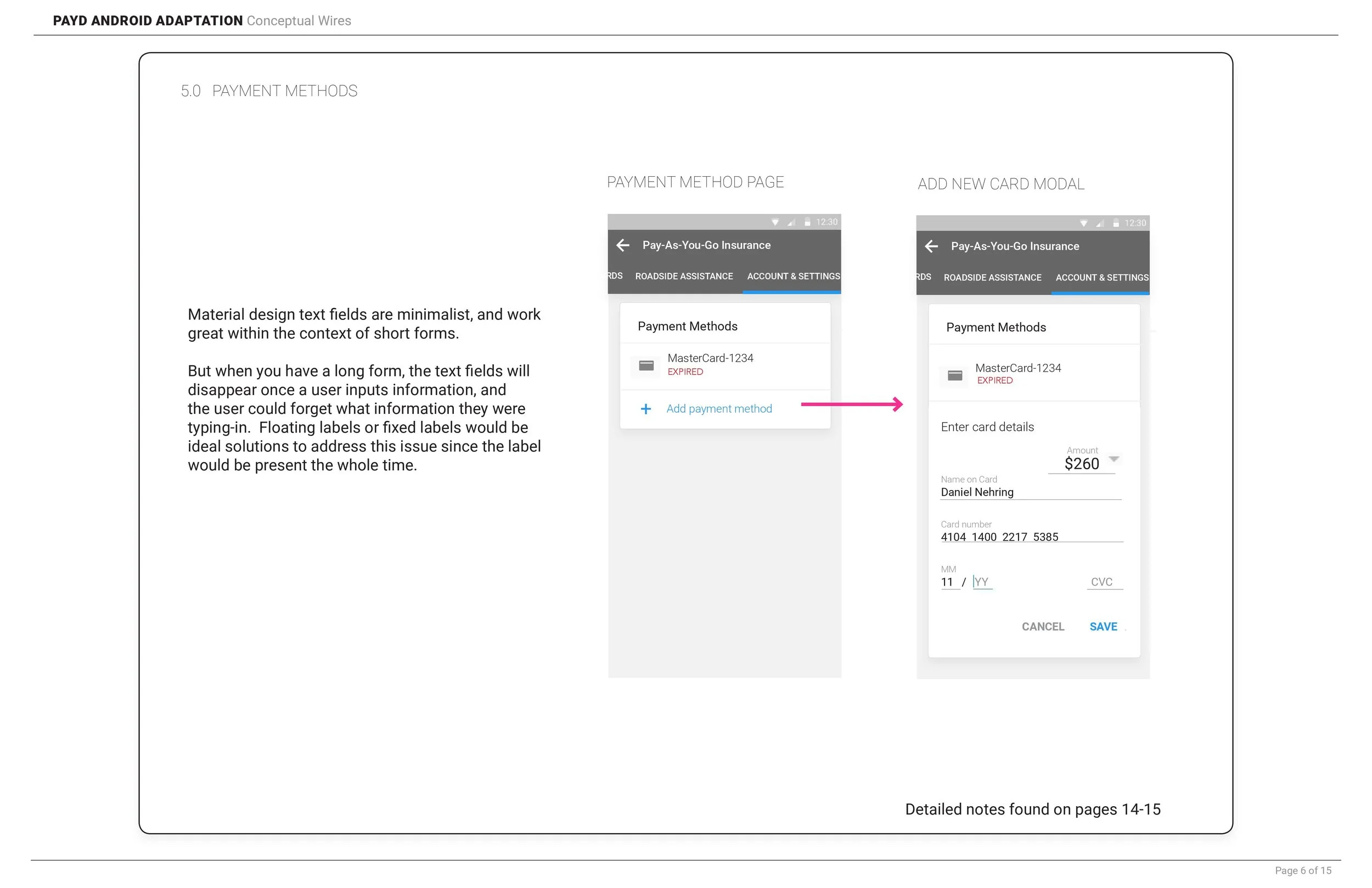Click Pay-As-You-Go Insurance title in right phone
The image size is (1372, 888).
[x=1015, y=246]
